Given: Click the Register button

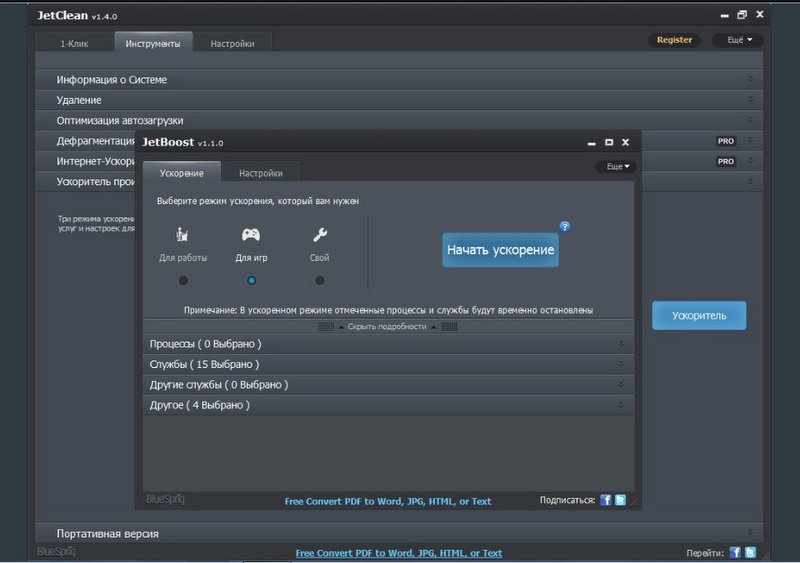Looking at the screenshot, I should point(674,40).
